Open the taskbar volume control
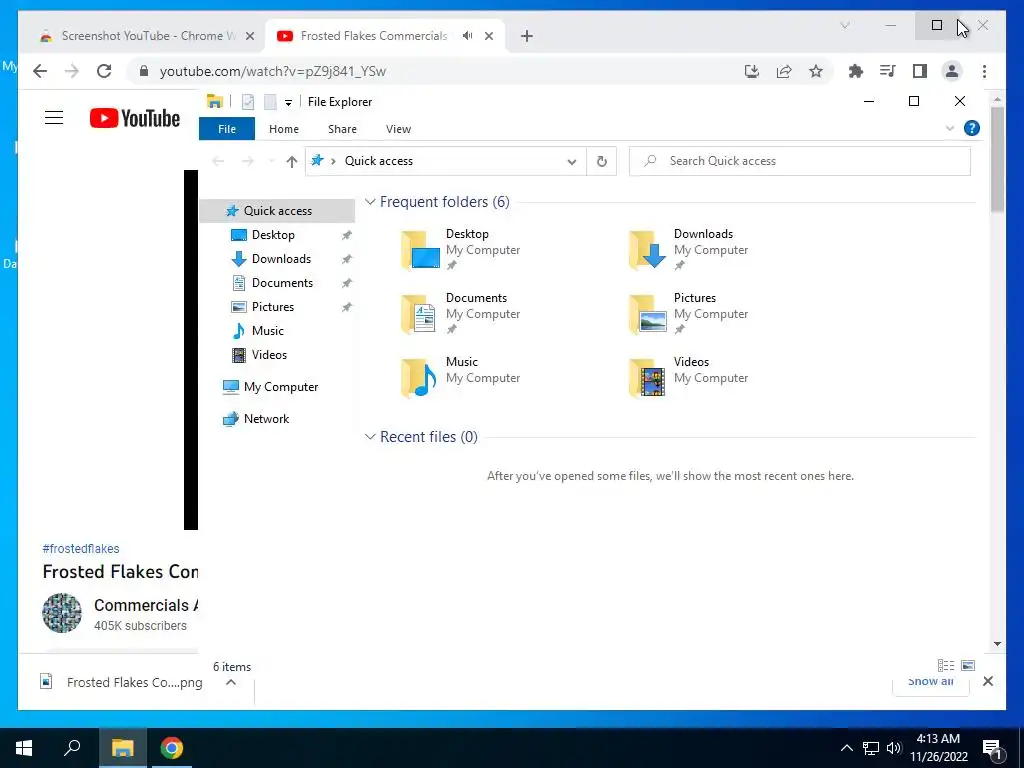Viewport: 1024px width, 768px height. (894, 748)
